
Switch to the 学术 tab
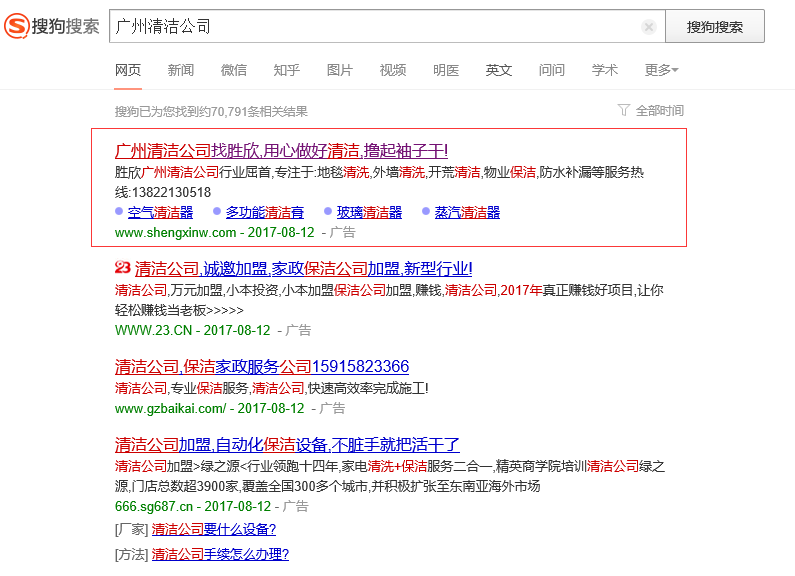point(605,70)
